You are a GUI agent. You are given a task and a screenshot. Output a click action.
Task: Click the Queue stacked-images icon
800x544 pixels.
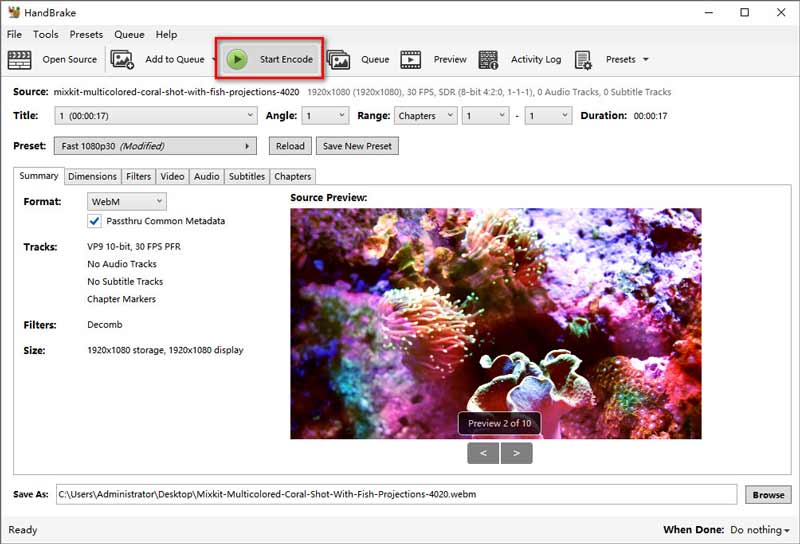coord(338,60)
